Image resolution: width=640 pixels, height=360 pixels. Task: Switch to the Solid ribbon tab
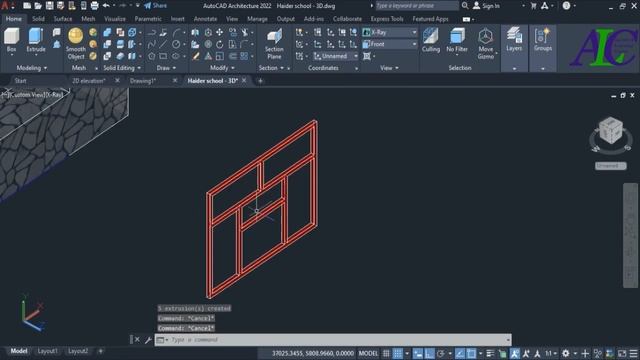38,19
